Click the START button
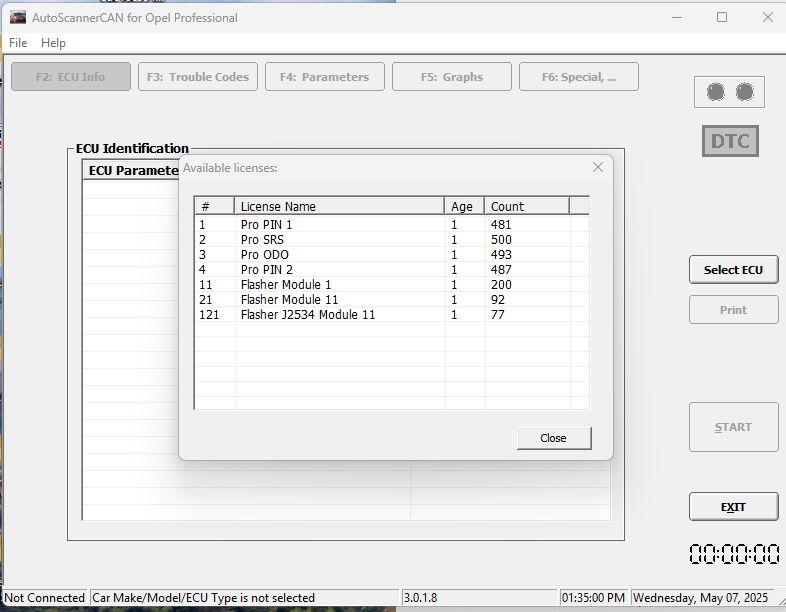Image resolution: width=786 pixels, height=612 pixels. coord(733,427)
